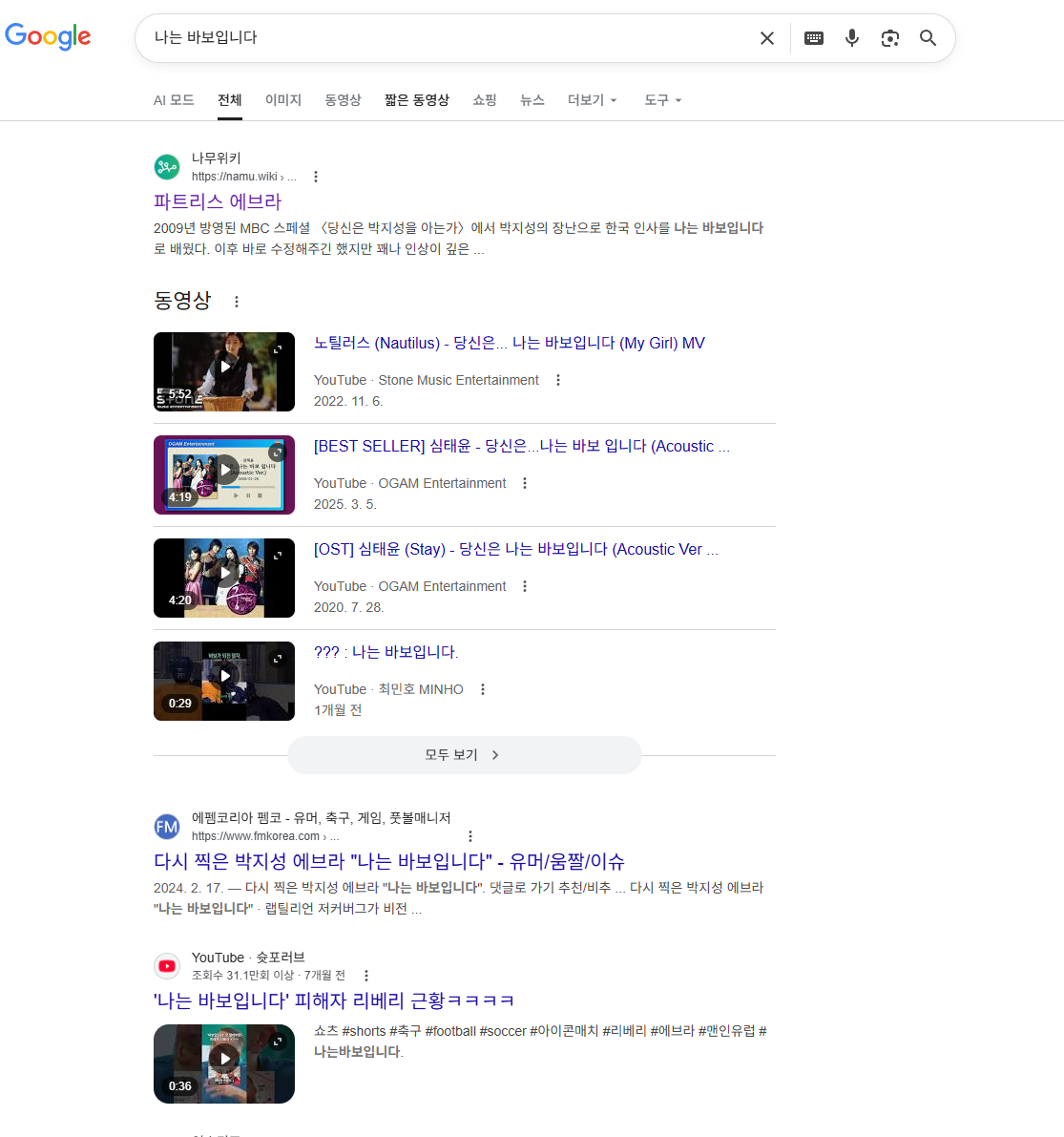Image resolution: width=1064 pixels, height=1137 pixels.
Task: Open options menu for the 최민호 MINHO video
Action: click(x=483, y=689)
